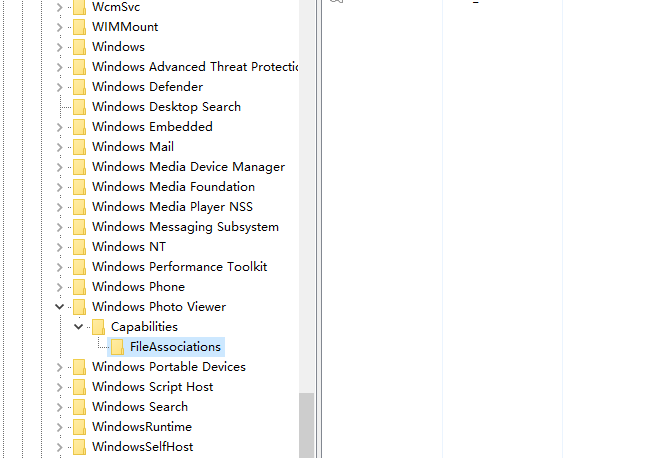This screenshot has width=672, height=458.
Task: Select the Windows Desktop Search label
Action: coord(166,107)
